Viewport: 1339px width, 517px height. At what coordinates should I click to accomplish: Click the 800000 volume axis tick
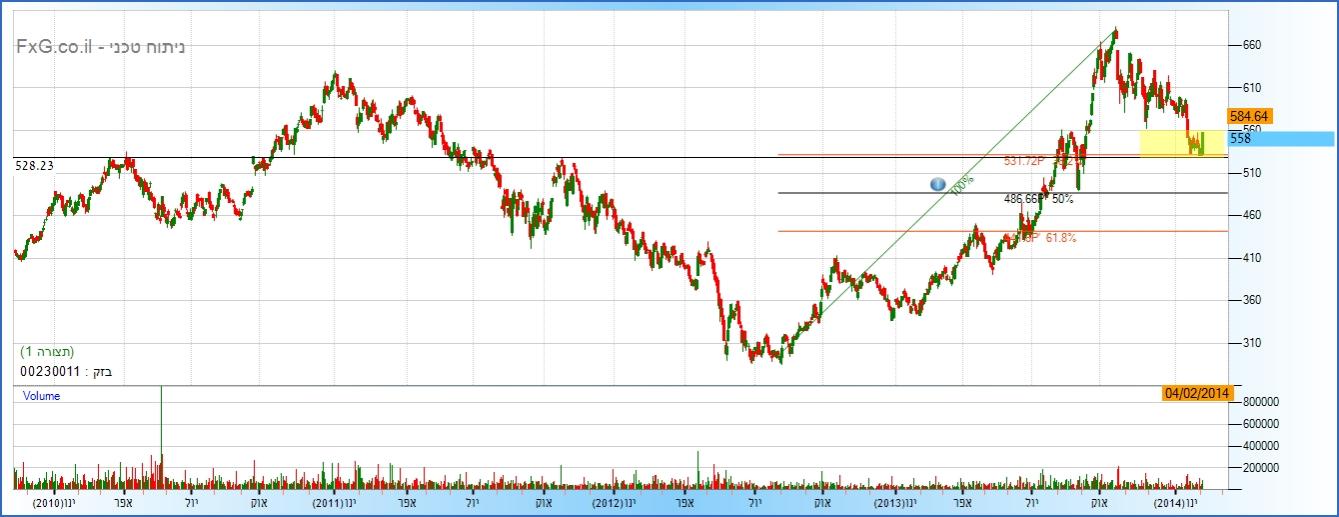tap(1258, 401)
